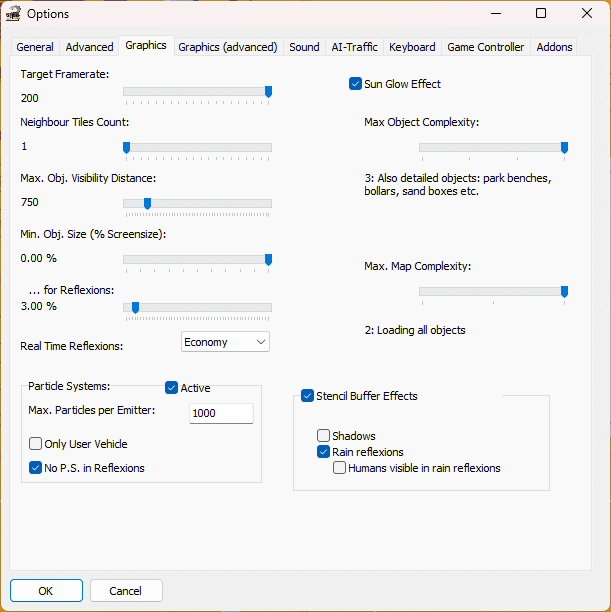611x612 pixels.
Task: Toggle the Sun Glow Effect checkbox
Action: pyautogui.click(x=355, y=84)
